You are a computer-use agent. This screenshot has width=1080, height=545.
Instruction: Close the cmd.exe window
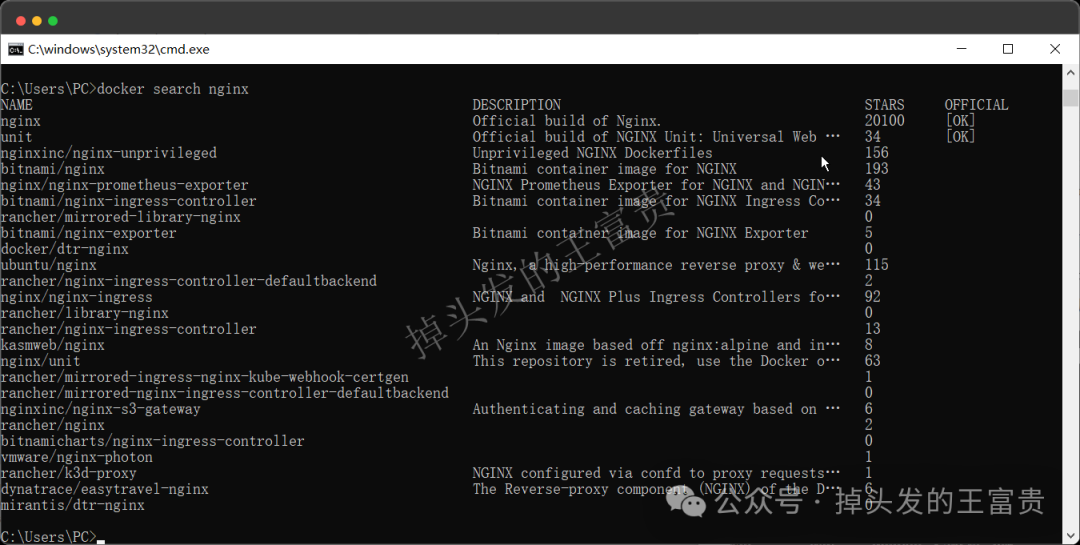(x=1055, y=49)
